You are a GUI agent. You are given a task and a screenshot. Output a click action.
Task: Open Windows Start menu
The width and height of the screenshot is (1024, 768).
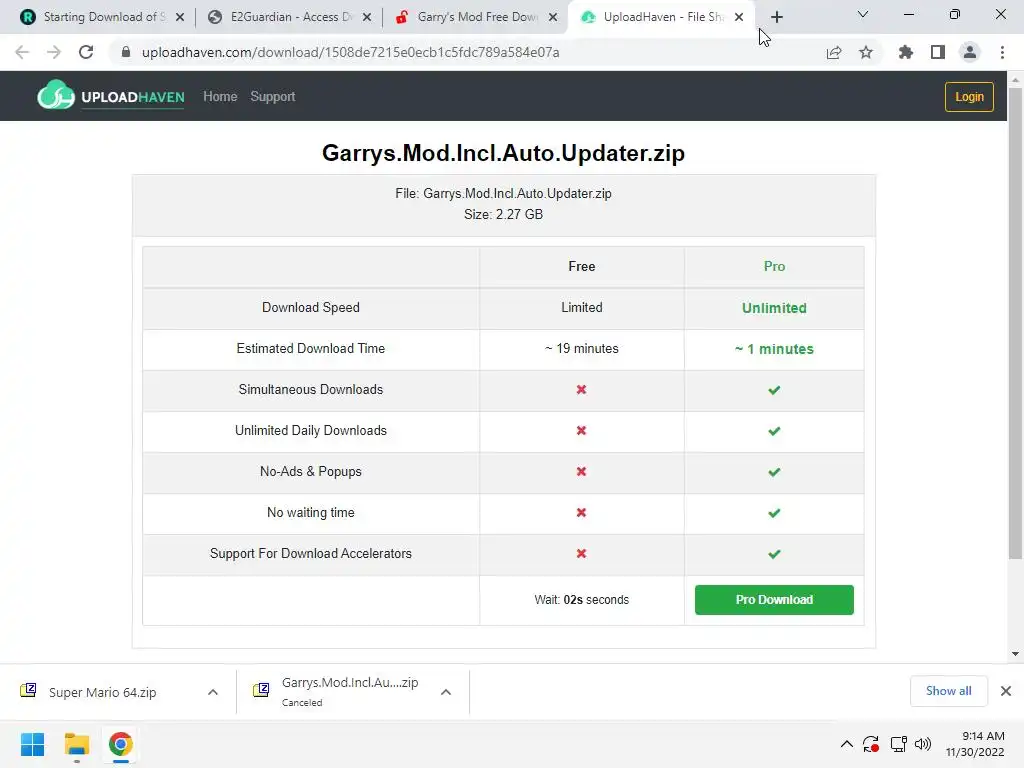33,744
